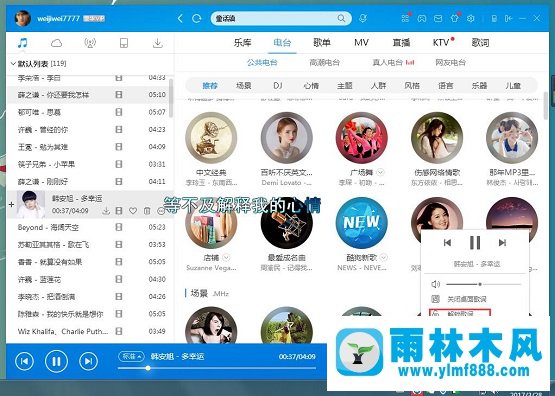This screenshot has height=396, width=555.
Task: Open the cloud music icon in left panel
Action: click(x=56, y=43)
